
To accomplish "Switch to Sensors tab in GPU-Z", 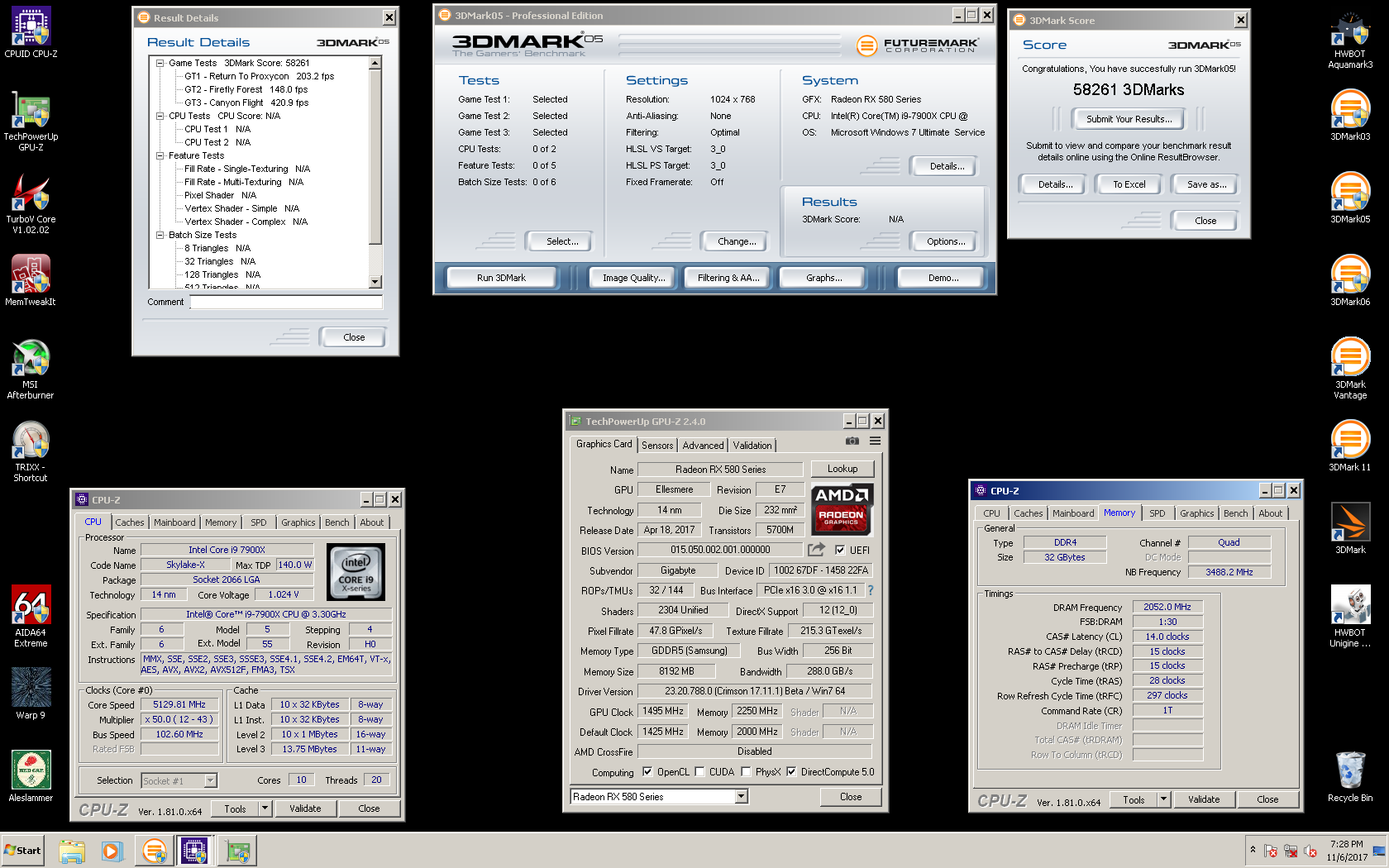I will (x=657, y=446).
